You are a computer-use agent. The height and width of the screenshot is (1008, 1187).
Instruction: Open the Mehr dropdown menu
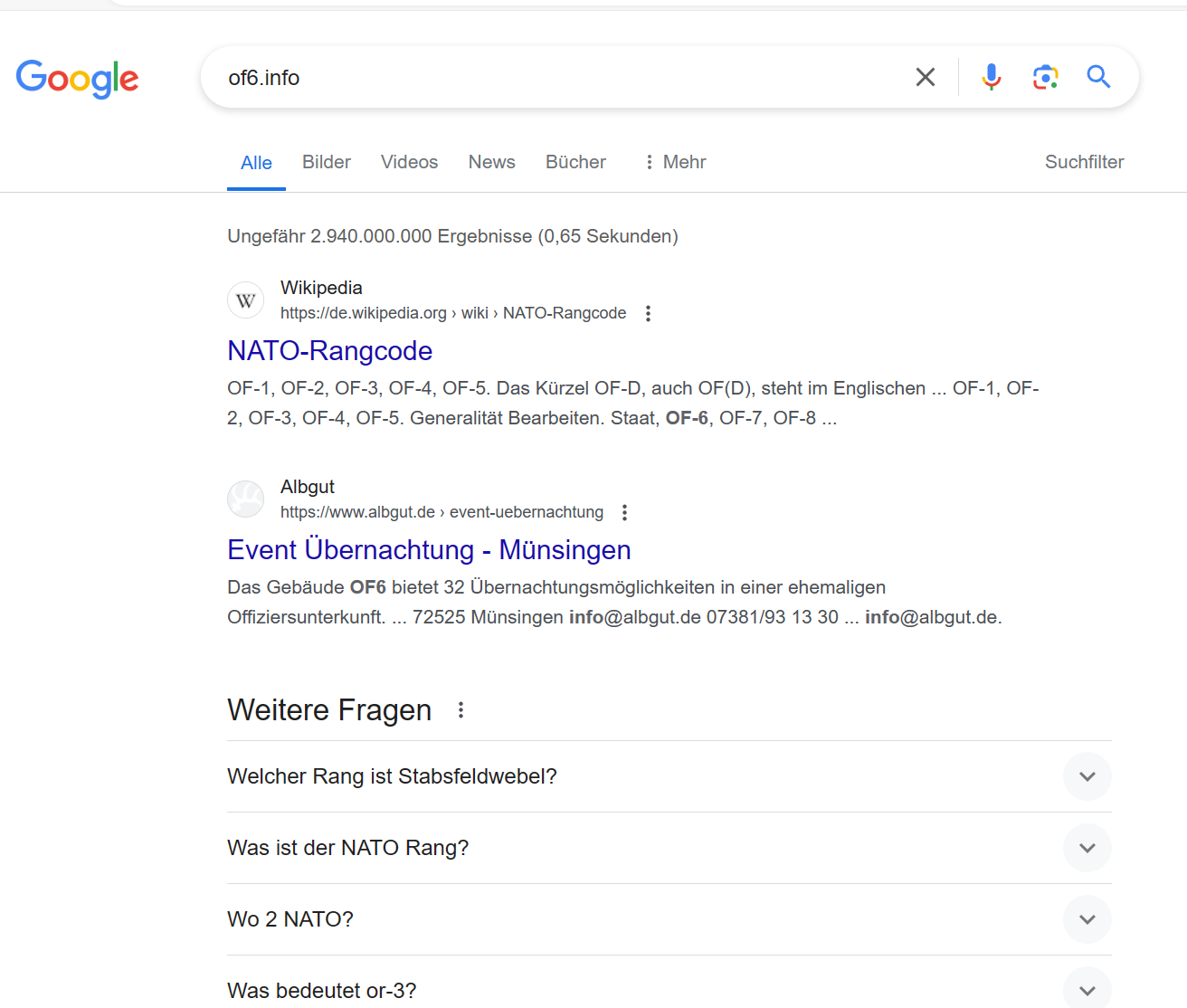click(x=675, y=162)
